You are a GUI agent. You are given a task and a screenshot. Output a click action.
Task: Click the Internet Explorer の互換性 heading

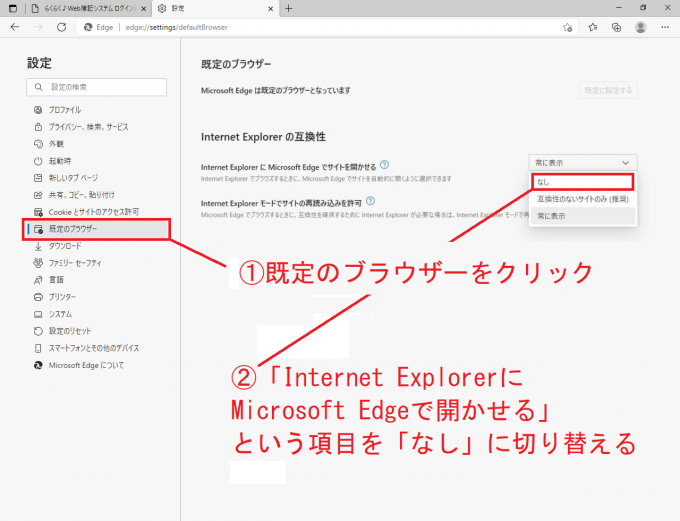coord(263,137)
